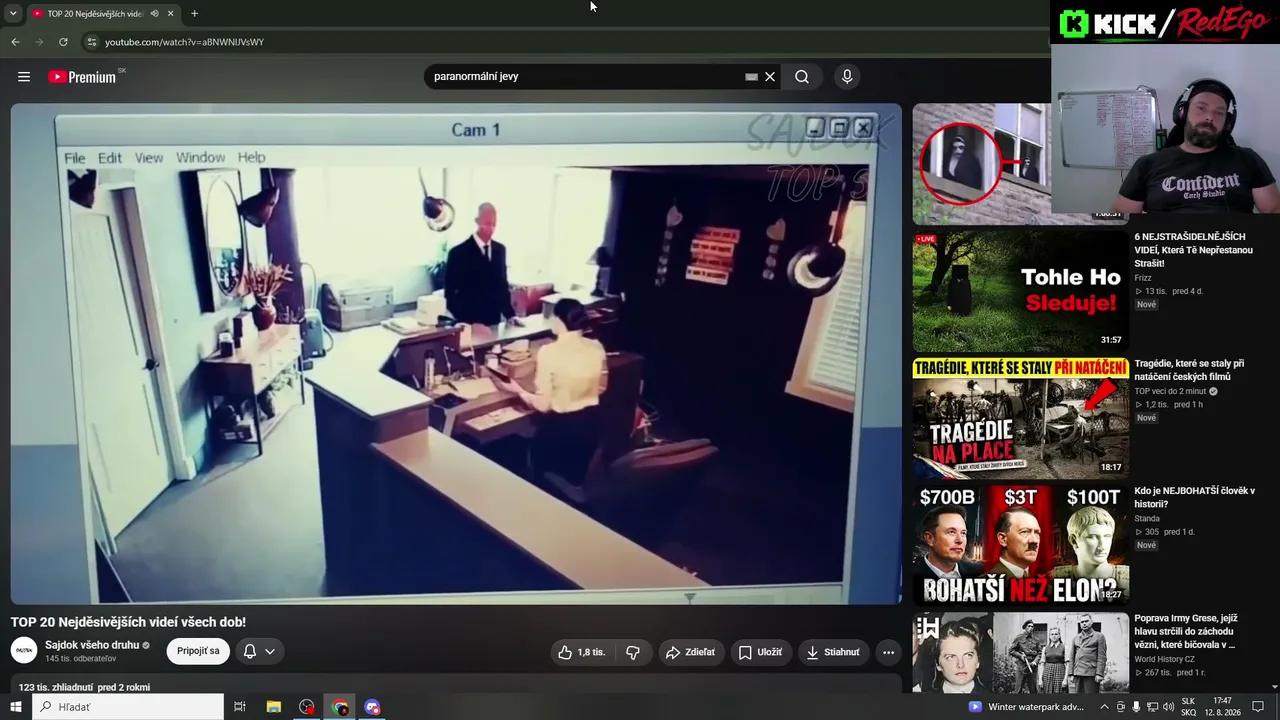Open 'Kdo je NEJBOHATŠÍ člověk v historii?' title

[x=1194, y=497]
